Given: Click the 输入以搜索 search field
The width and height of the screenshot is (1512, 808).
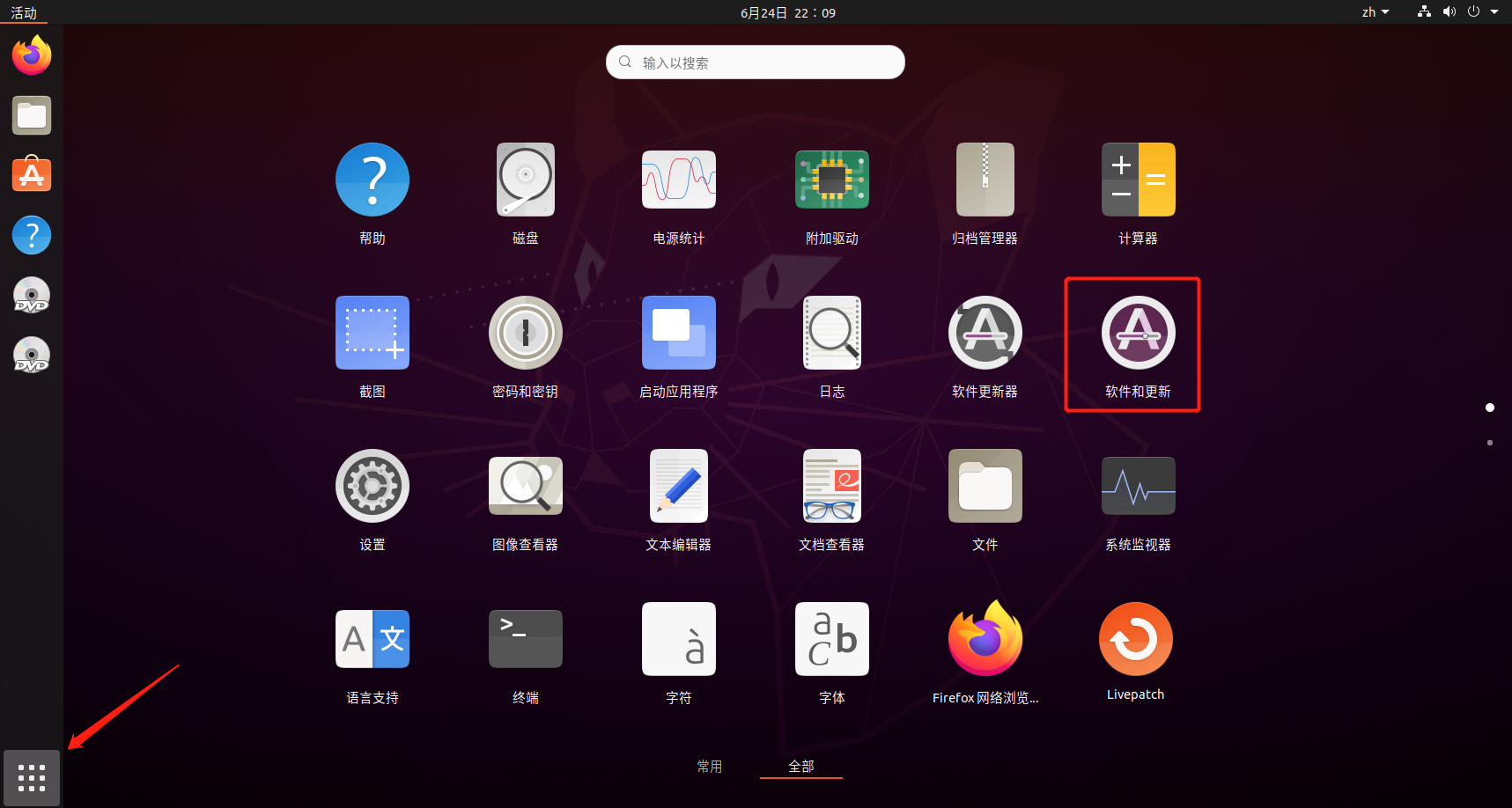Looking at the screenshot, I should point(756,62).
